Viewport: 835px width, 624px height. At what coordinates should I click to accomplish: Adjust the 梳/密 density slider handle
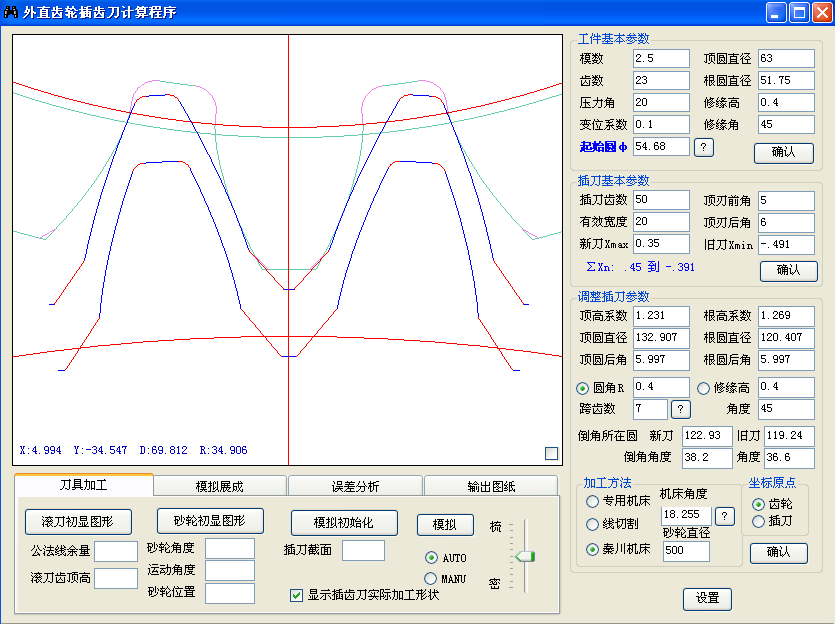pyautogui.click(x=525, y=557)
